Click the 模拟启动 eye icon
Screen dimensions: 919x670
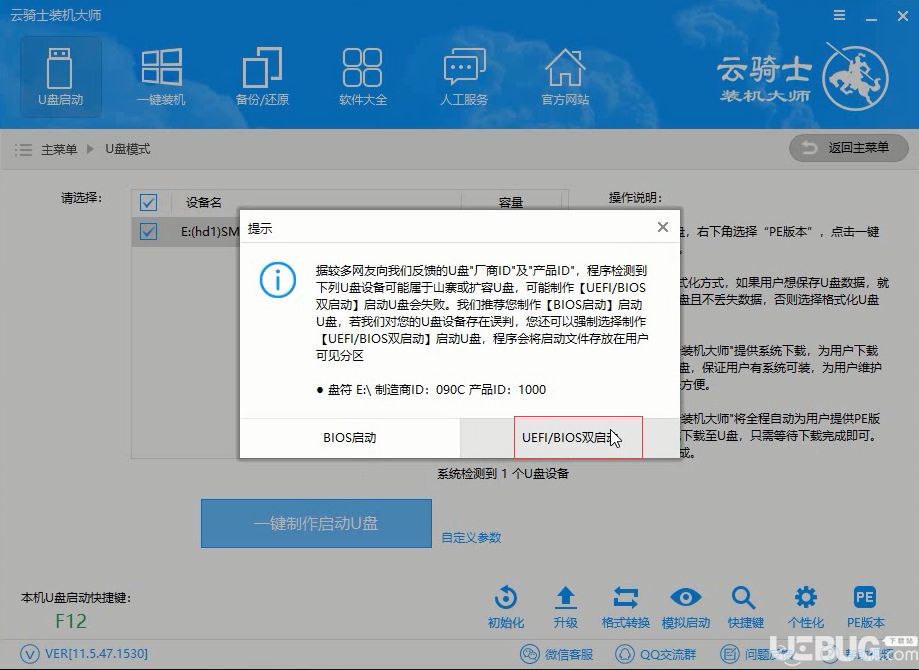pos(685,597)
